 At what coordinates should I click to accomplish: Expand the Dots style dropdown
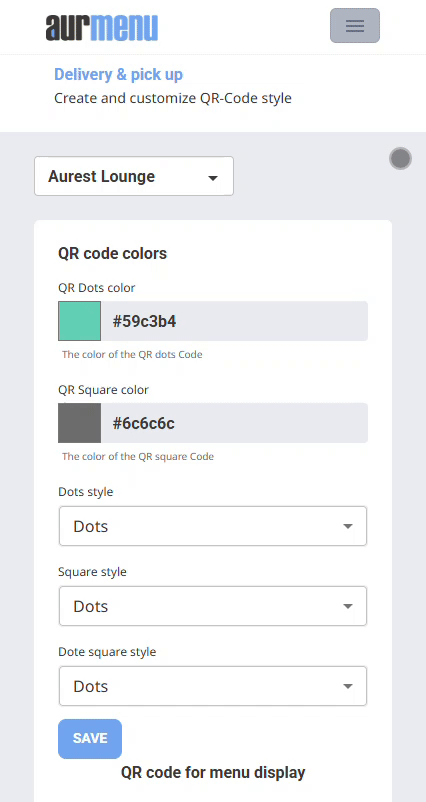[213, 526]
